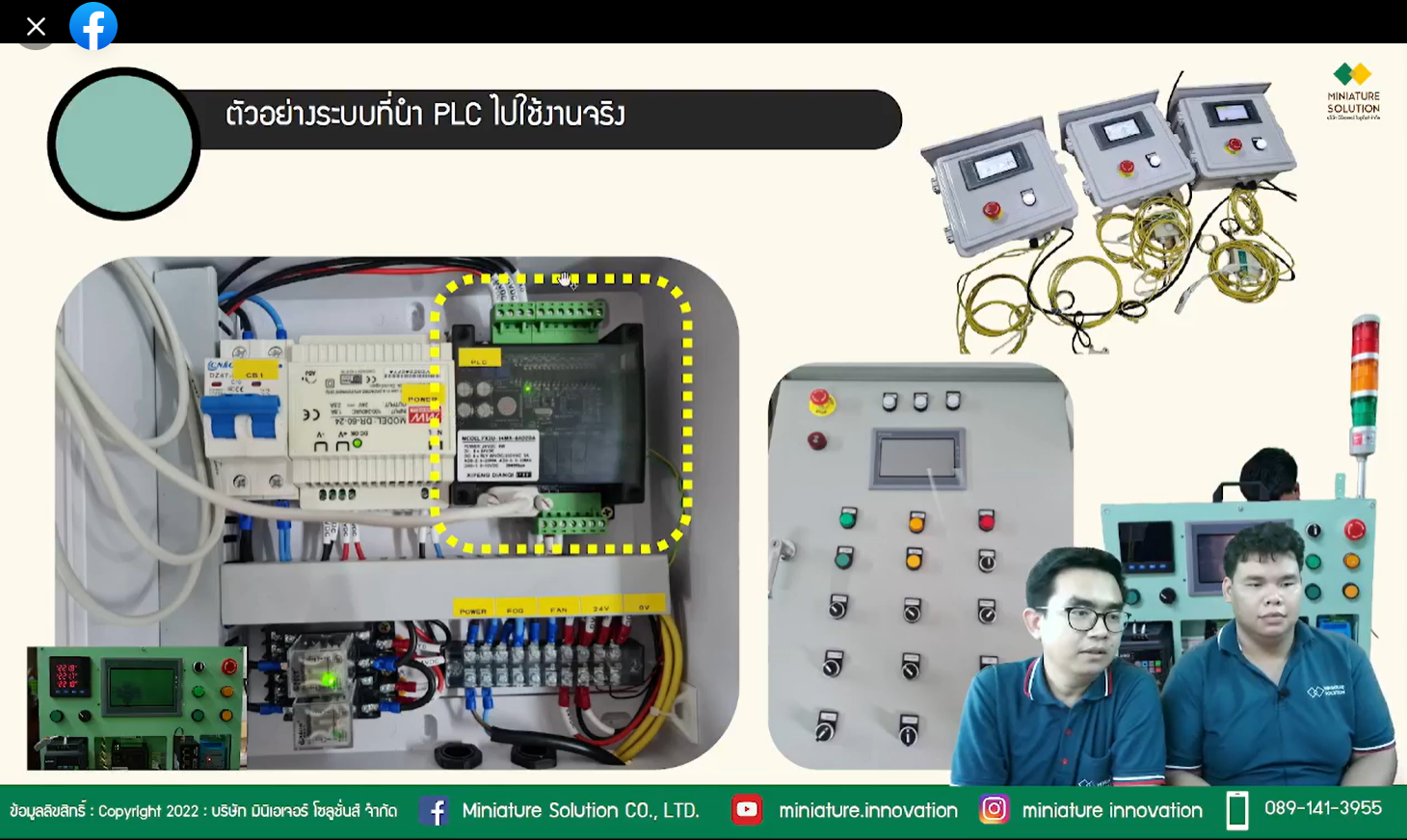Call 089-141-3955 via the footer number

coord(1322,810)
